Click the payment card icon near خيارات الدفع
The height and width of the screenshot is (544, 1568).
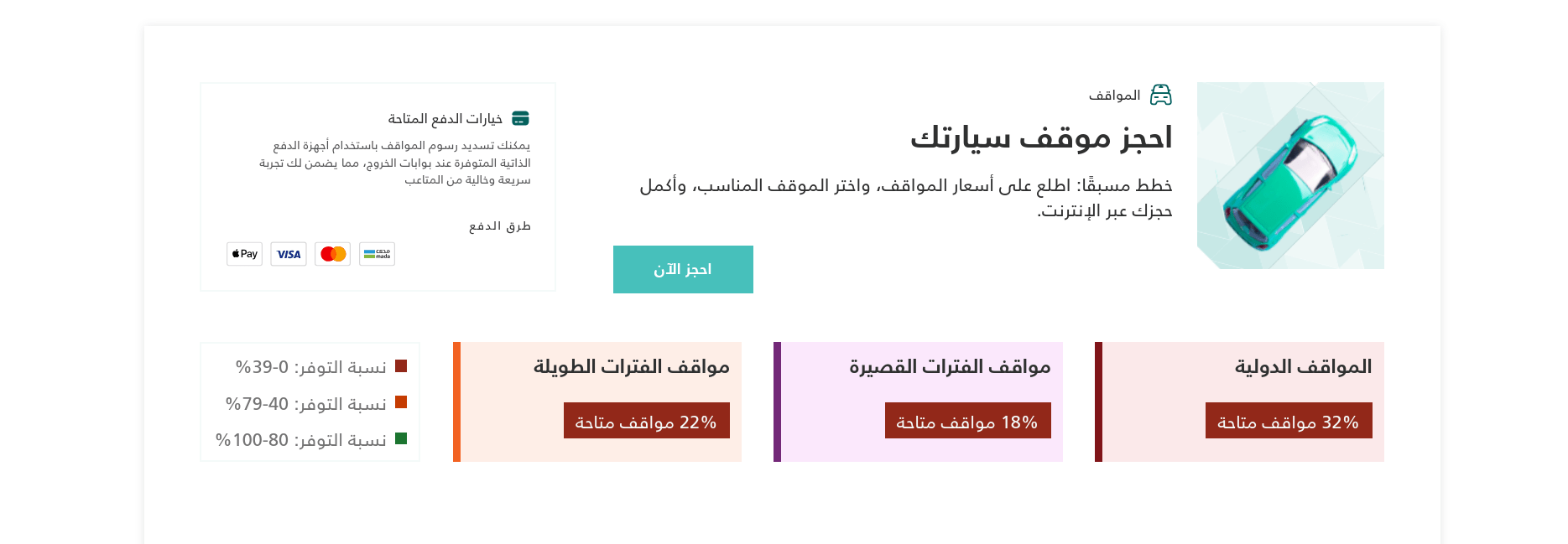(x=520, y=118)
